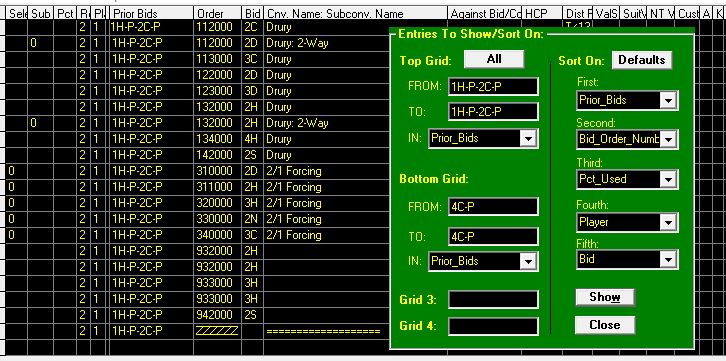726x361 pixels.
Task: Click the Grid 4 input field
Action: tap(493, 326)
